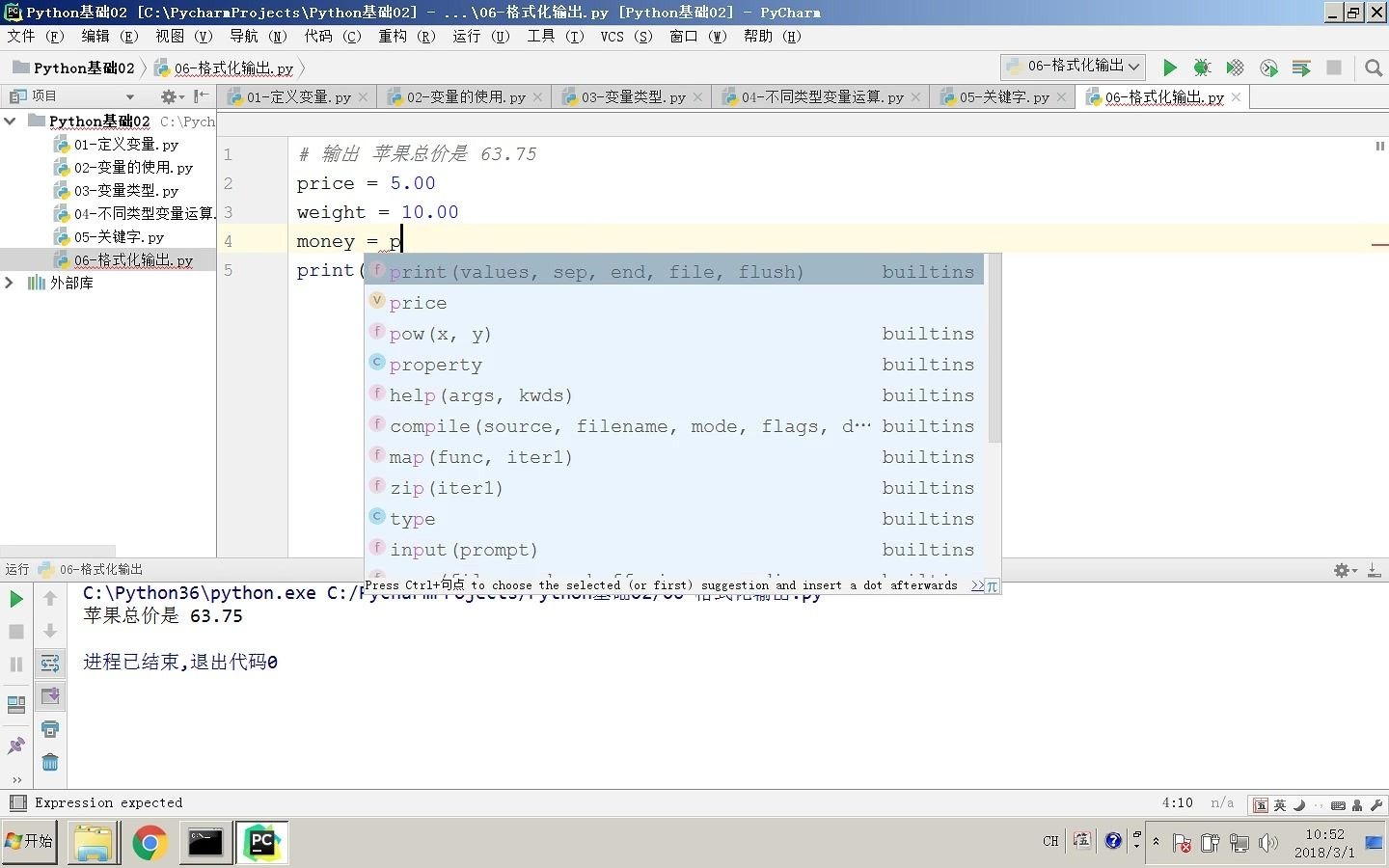The image size is (1389, 868).
Task: Run the program with the toolbar green arrow
Action: [1169, 68]
